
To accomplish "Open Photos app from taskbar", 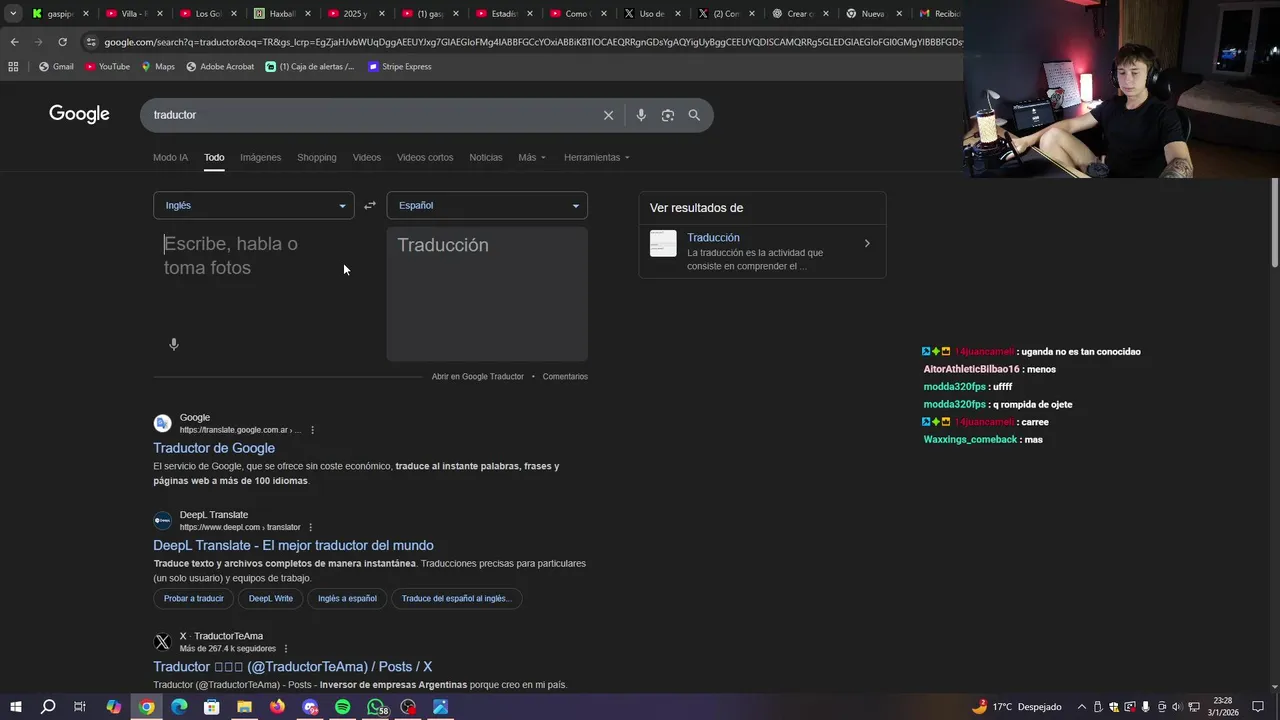I will tap(441, 707).
